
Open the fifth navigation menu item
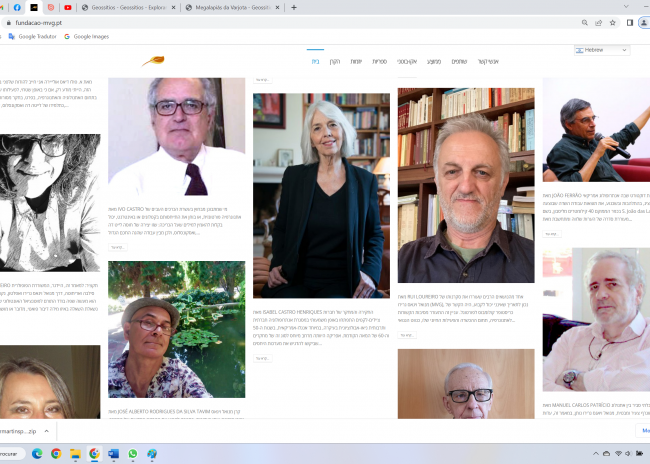[x=407, y=61]
